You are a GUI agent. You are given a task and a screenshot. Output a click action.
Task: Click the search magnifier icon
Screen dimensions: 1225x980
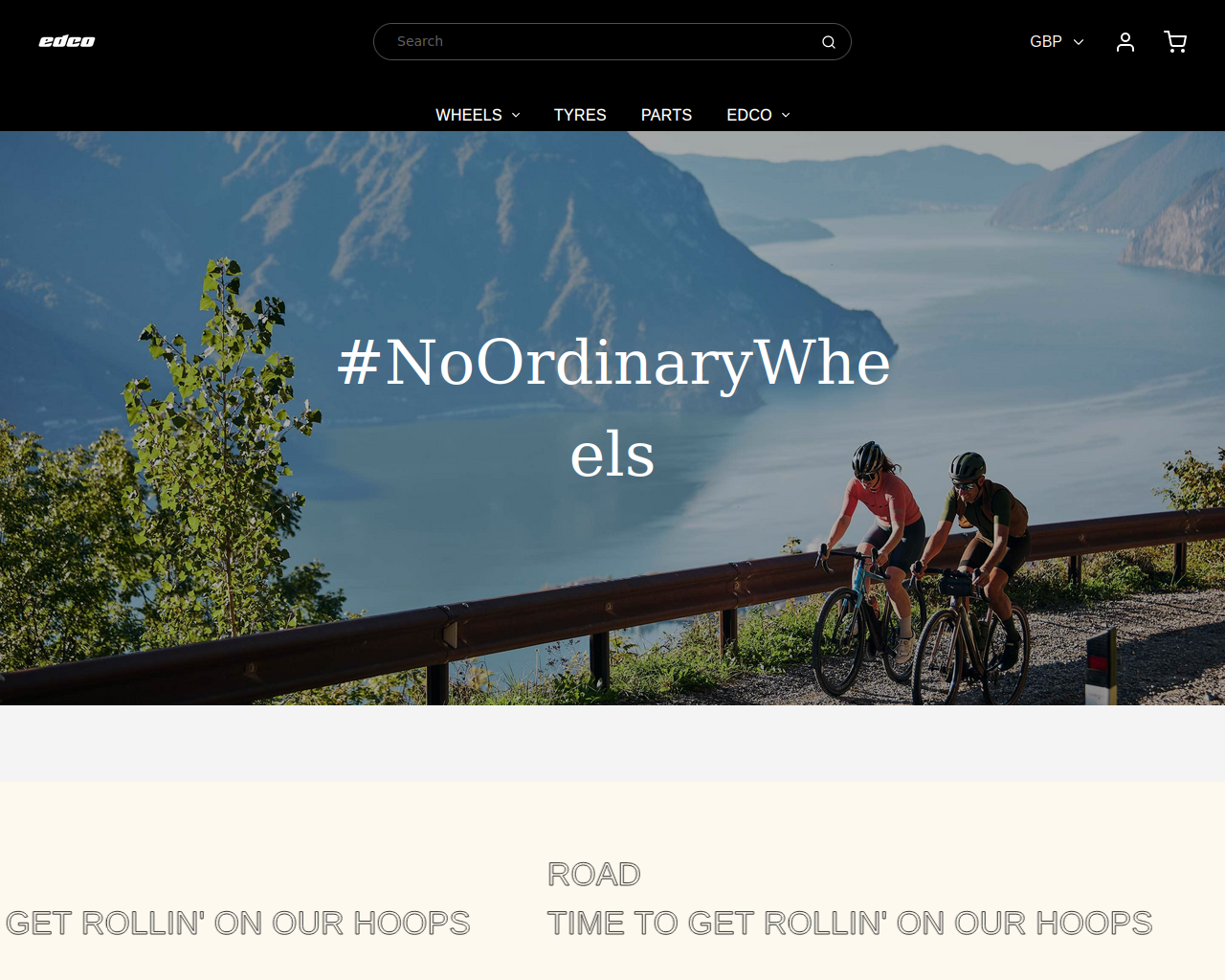click(829, 42)
